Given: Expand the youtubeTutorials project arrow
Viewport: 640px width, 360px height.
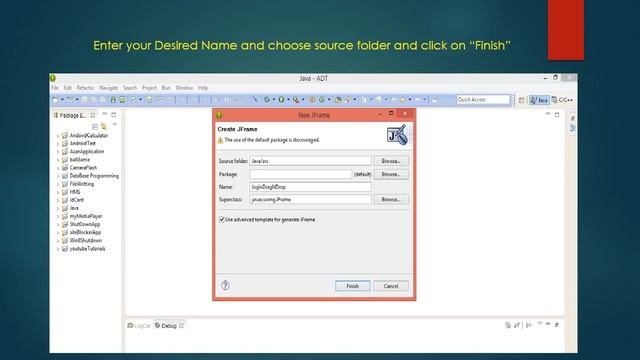Looking at the screenshot, I should (58, 249).
